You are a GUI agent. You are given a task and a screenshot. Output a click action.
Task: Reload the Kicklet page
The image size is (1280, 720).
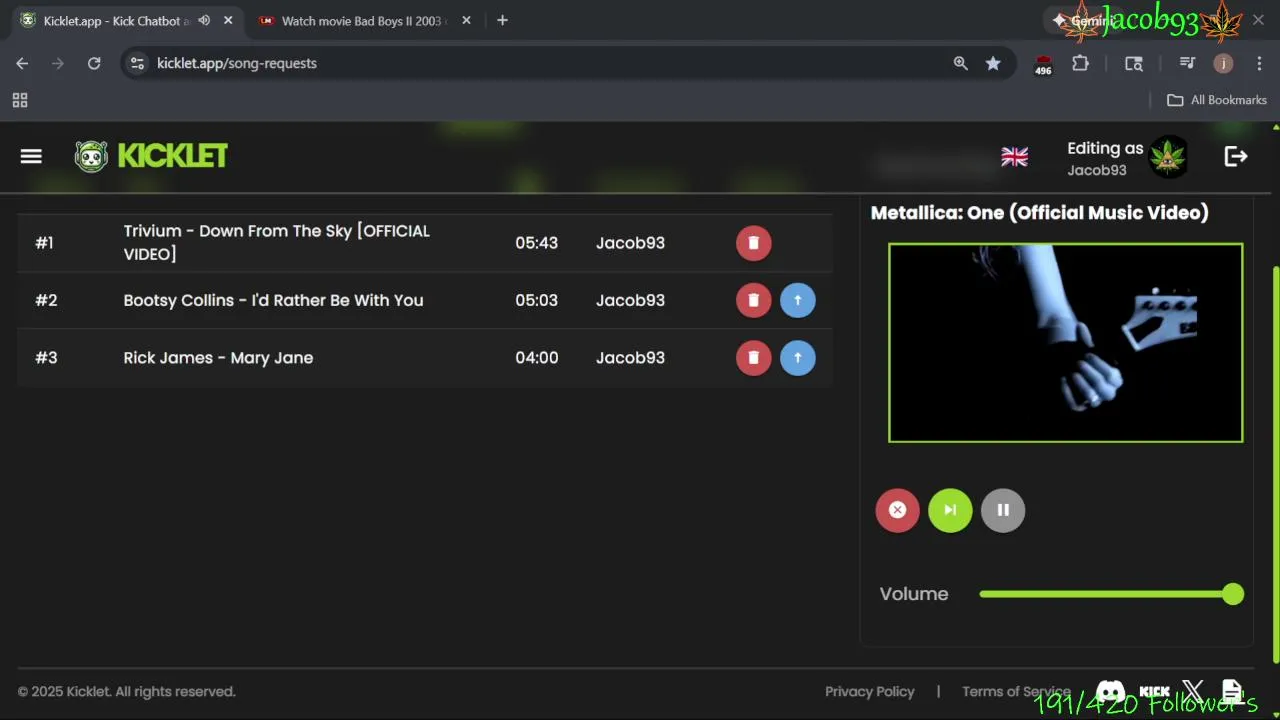[94, 63]
